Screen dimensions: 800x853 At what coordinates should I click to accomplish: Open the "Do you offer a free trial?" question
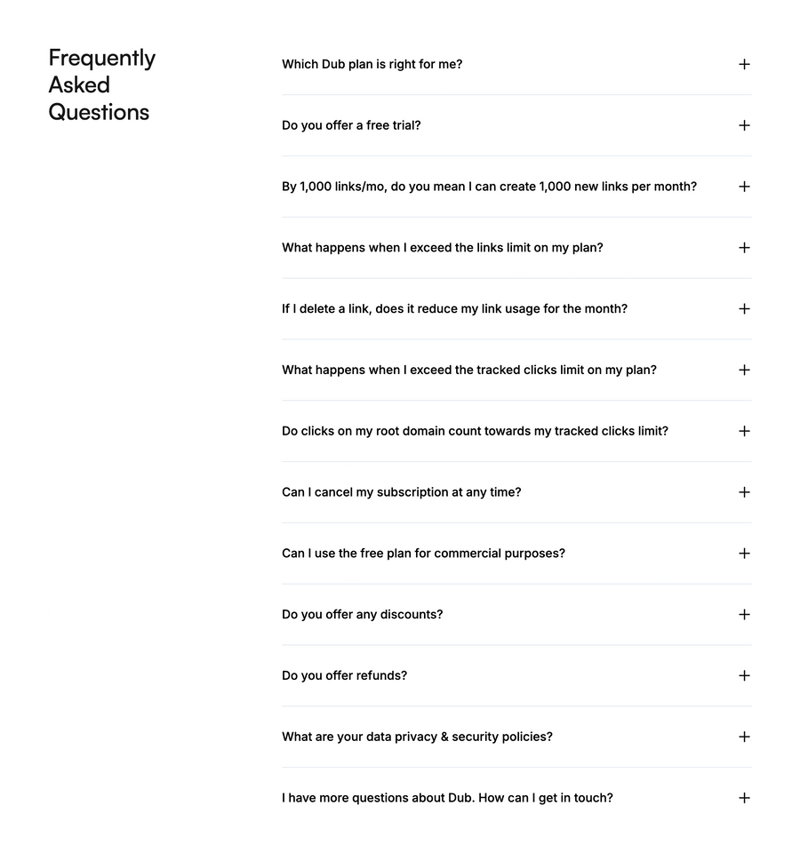click(517, 126)
